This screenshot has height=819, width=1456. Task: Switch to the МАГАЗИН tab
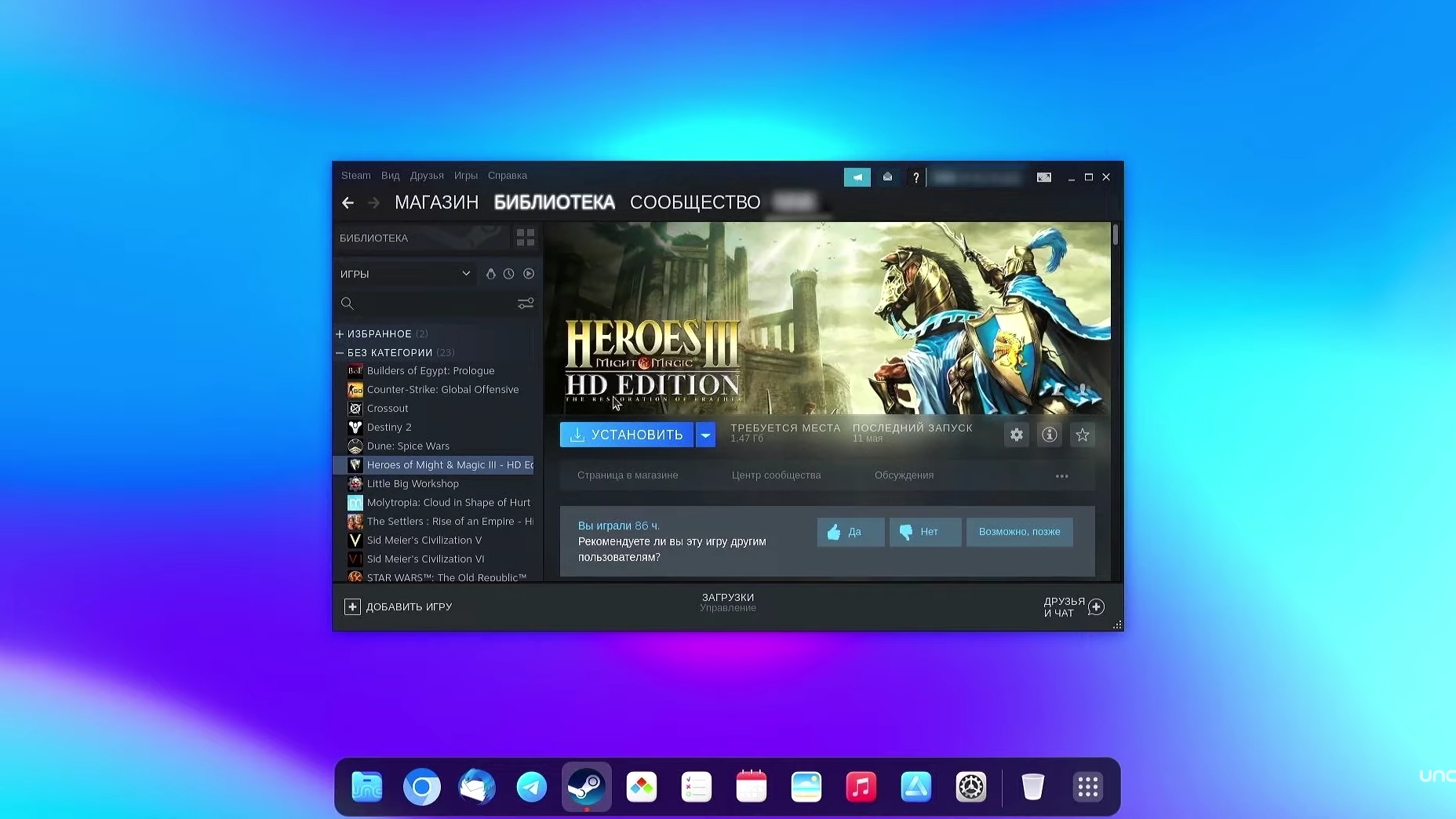pos(437,202)
